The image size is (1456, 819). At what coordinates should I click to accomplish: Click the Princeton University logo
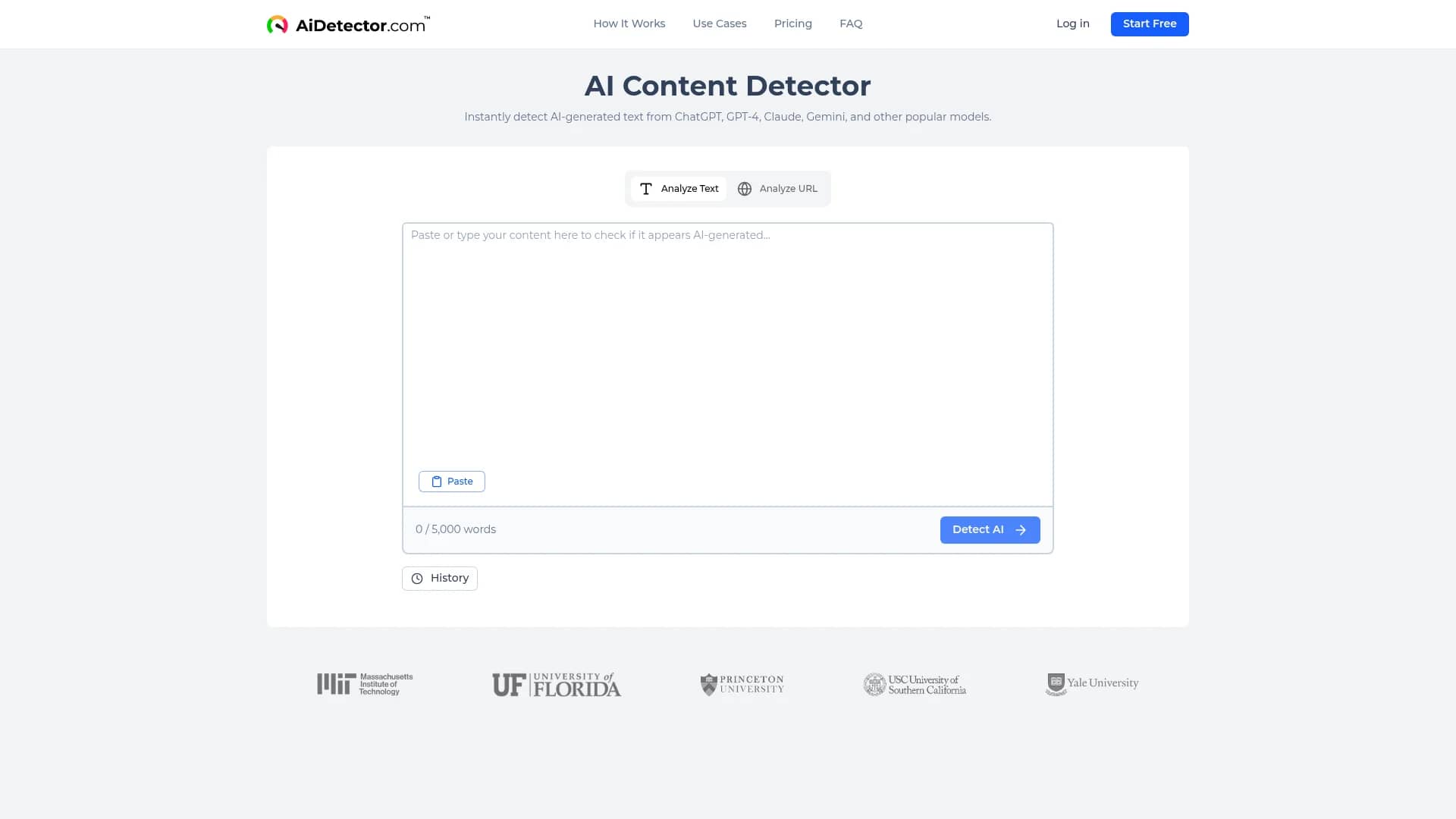pos(742,684)
